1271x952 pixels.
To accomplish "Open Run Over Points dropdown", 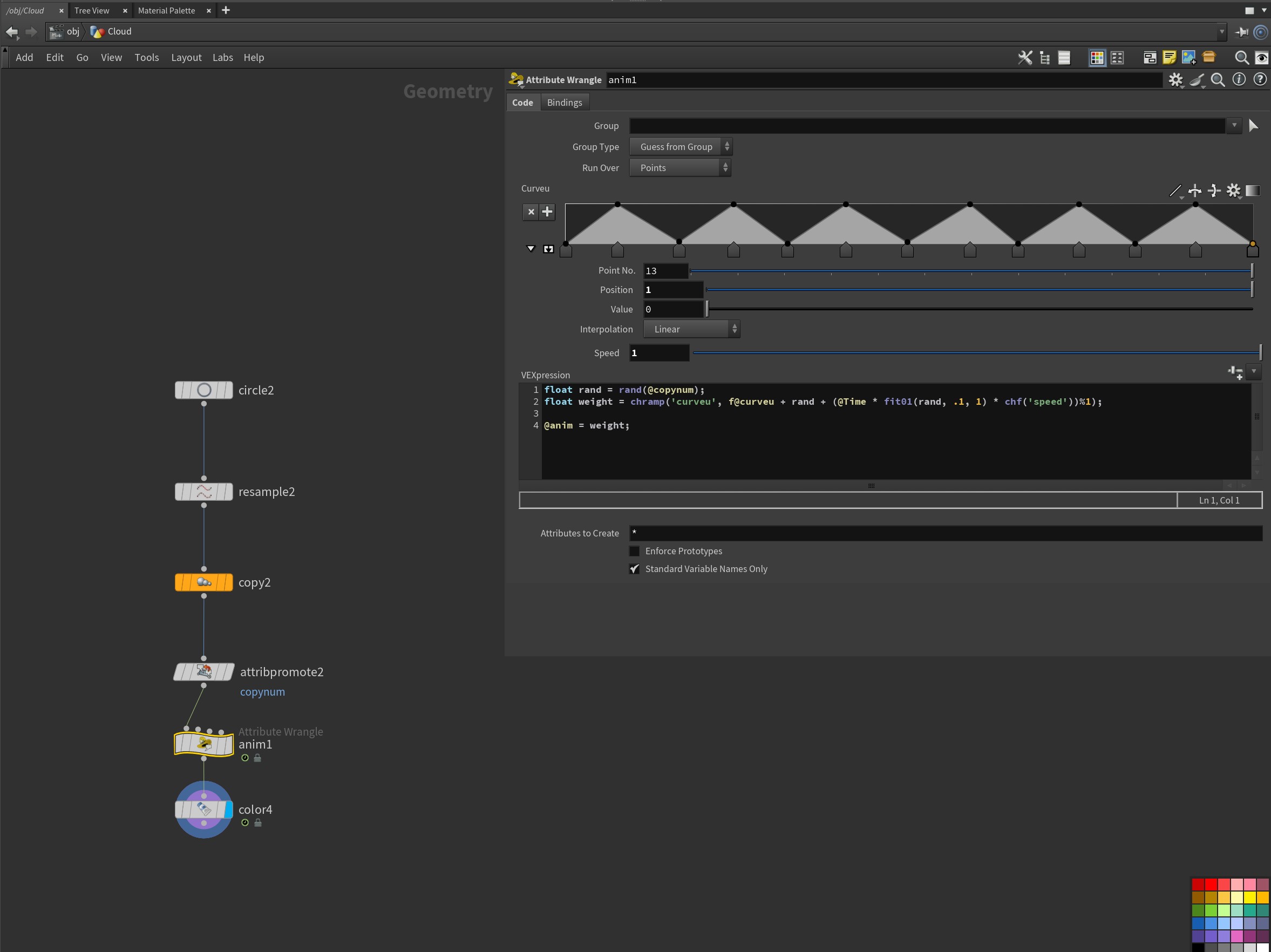I will click(679, 168).
